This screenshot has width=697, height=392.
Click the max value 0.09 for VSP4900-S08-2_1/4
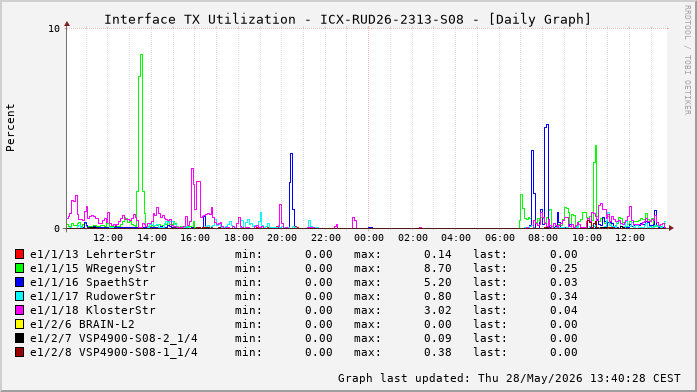pos(437,338)
